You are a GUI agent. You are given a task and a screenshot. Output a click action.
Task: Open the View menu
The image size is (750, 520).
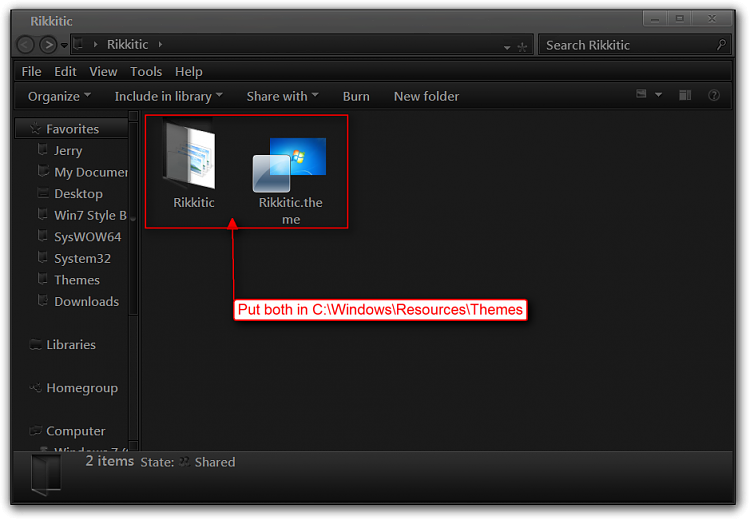[103, 72]
